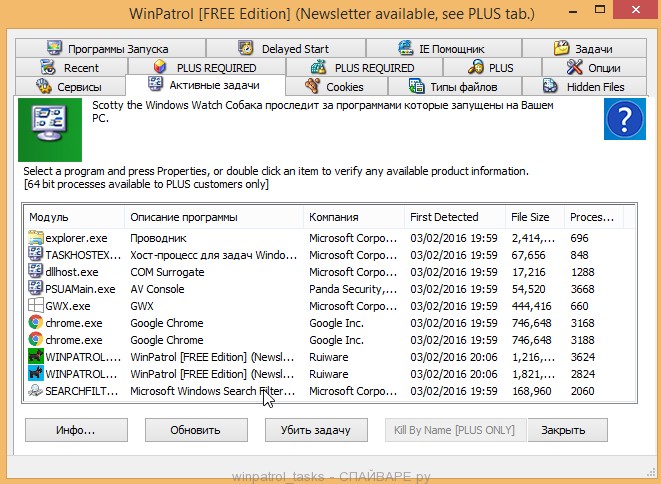Click the AV Console description
The height and width of the screenshot is (484, 661).
click(157, 289)
